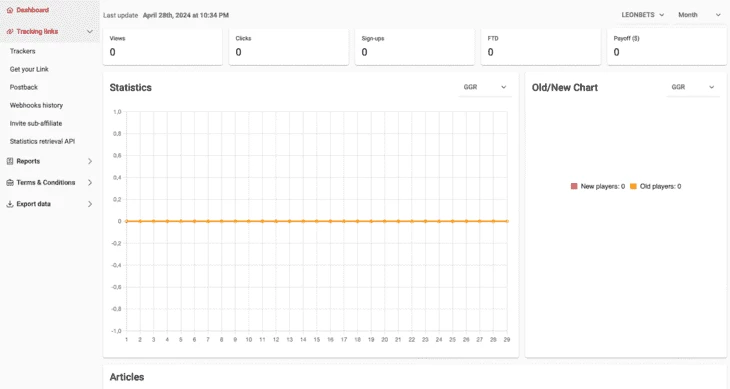Click the Export data download icon
Screen dimensions: 730x389
click(x=10, y=204)
